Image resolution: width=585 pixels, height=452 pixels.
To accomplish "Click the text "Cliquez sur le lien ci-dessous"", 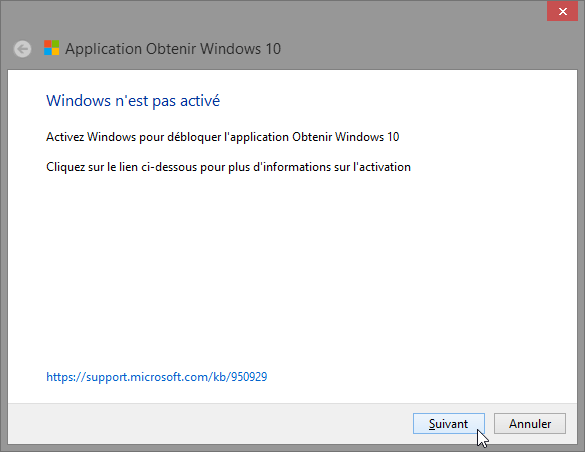I will tap(122, 167).
